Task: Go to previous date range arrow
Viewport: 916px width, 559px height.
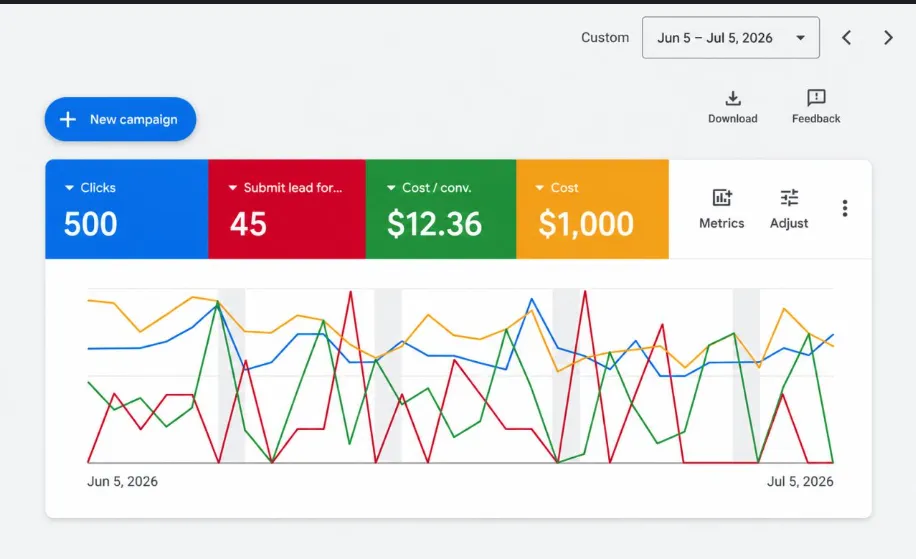Action: pyautogui.click(x=846, y=38)
